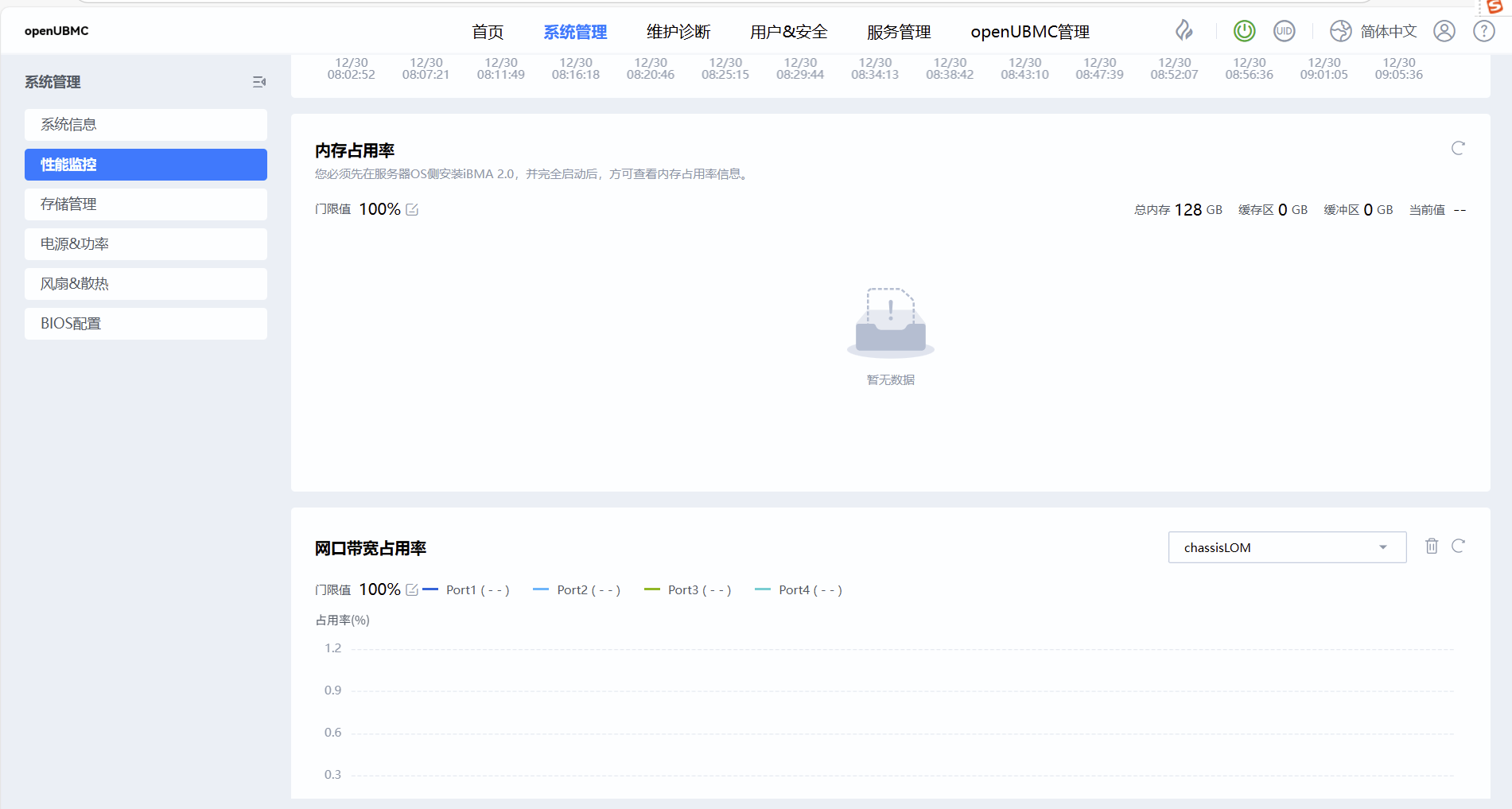Refresh the network bandwidth usage chart
The width and height of the screenshot is (1512, 809).
pos(1457,546)
